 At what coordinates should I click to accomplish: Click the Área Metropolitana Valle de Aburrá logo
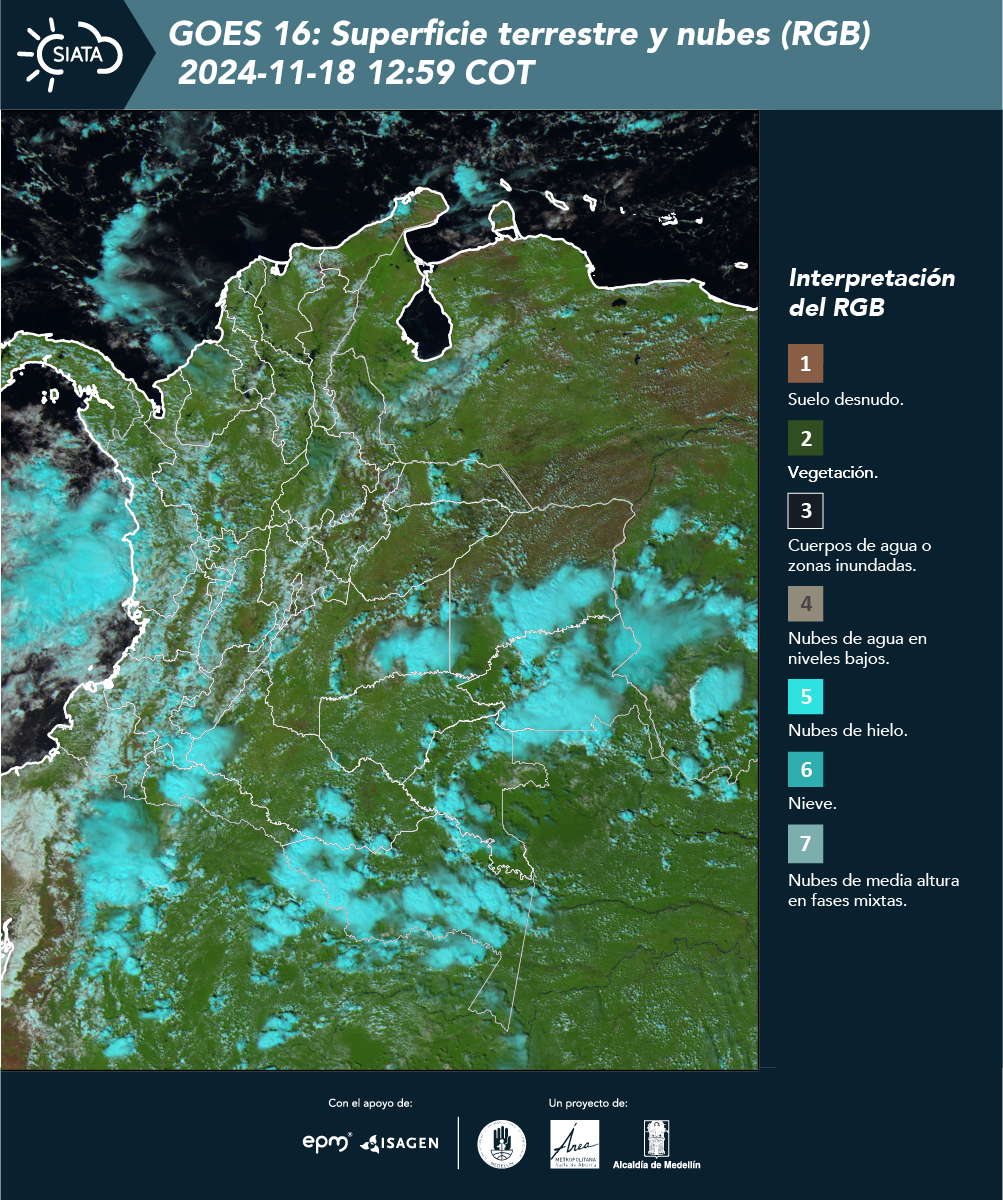[x=575, y=1143]
